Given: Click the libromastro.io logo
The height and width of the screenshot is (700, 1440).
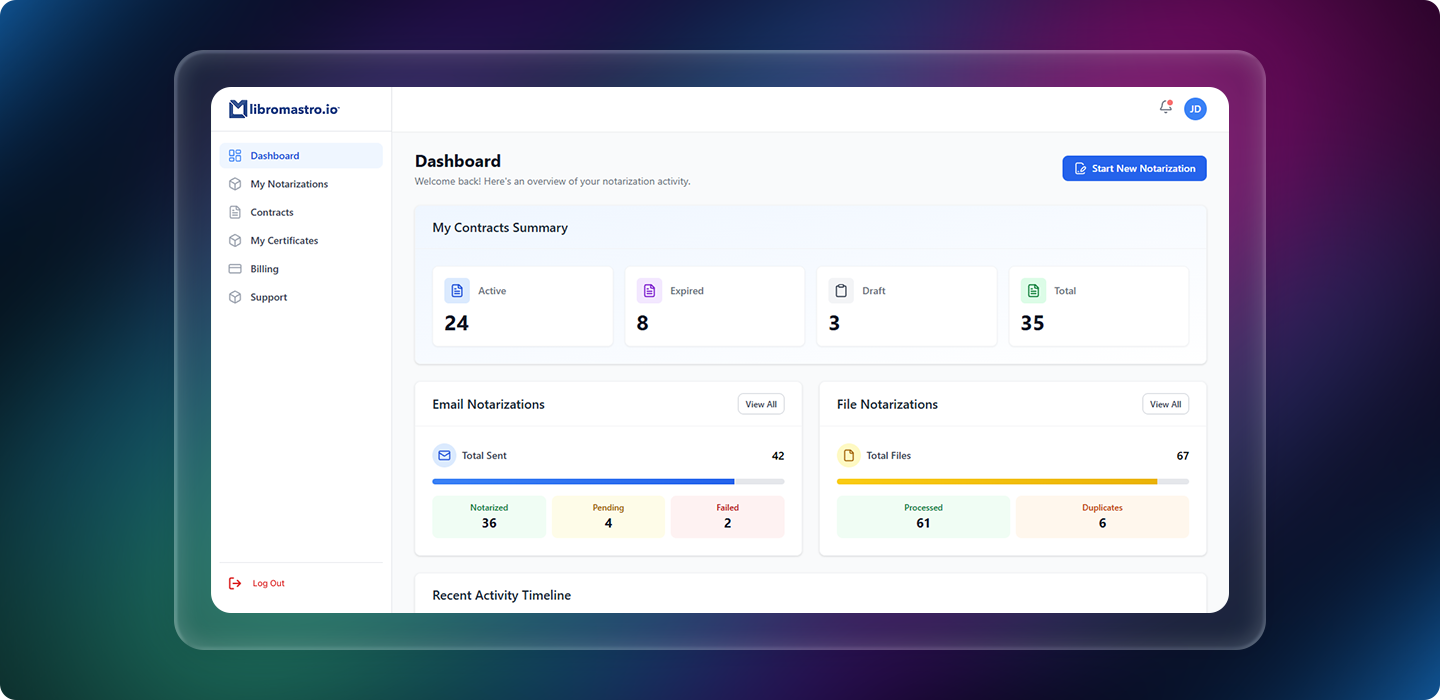Looking at the screenshot, I should pyautogui.click(x=284, y=109).
